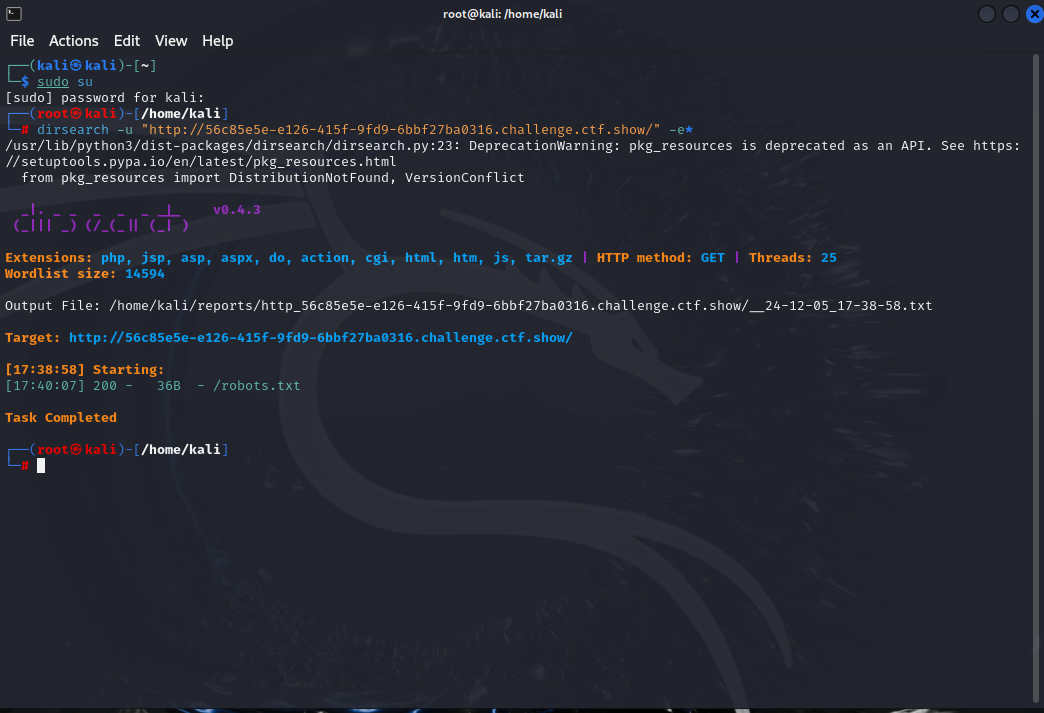Expand the View menu

pos(171,41)
